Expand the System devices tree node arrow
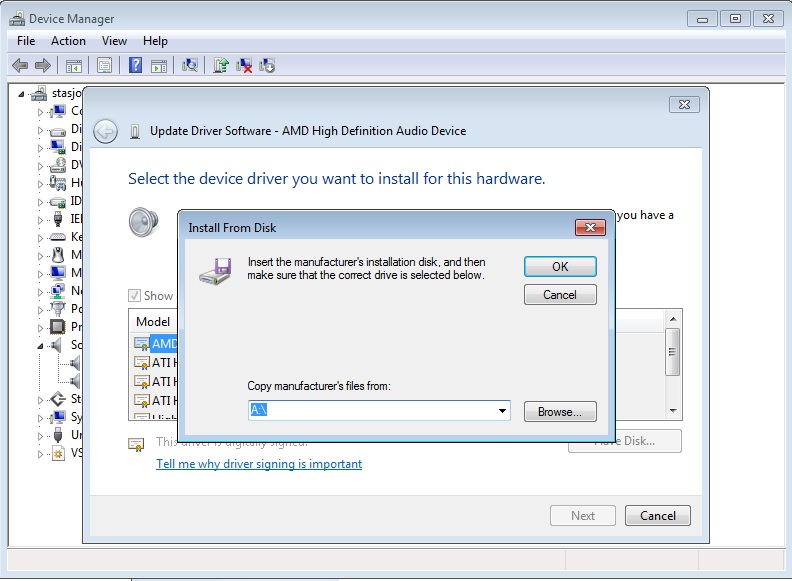Viewport: 792px width, 581px height. 40,418
